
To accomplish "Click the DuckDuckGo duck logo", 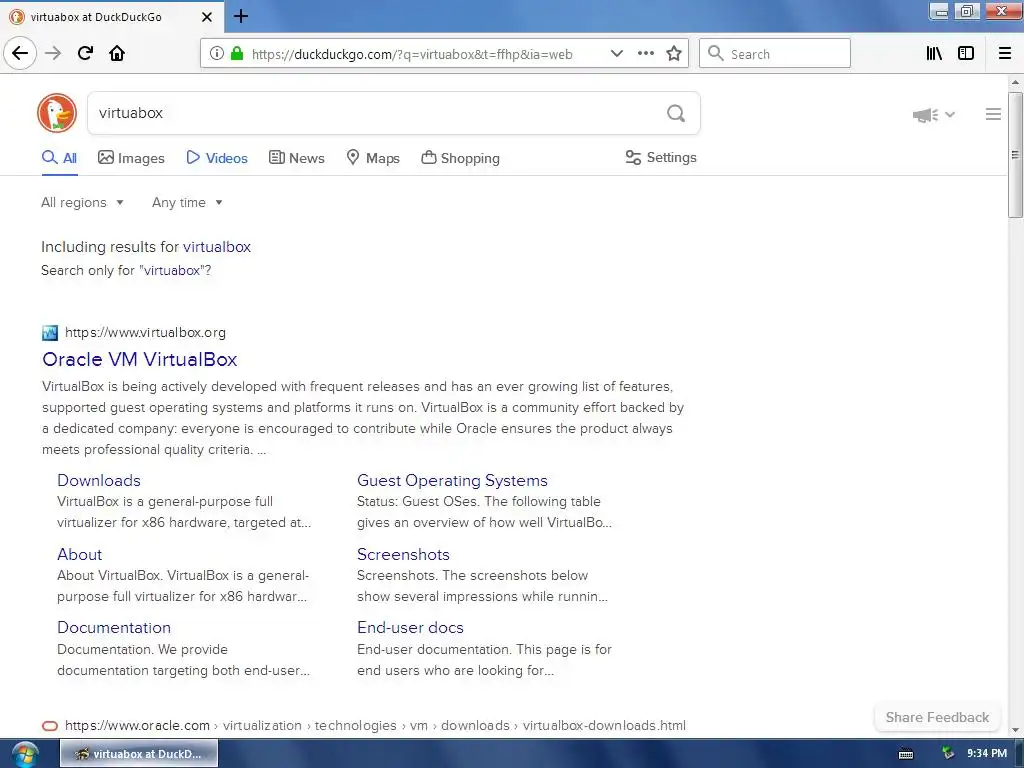I will [57, 113].
